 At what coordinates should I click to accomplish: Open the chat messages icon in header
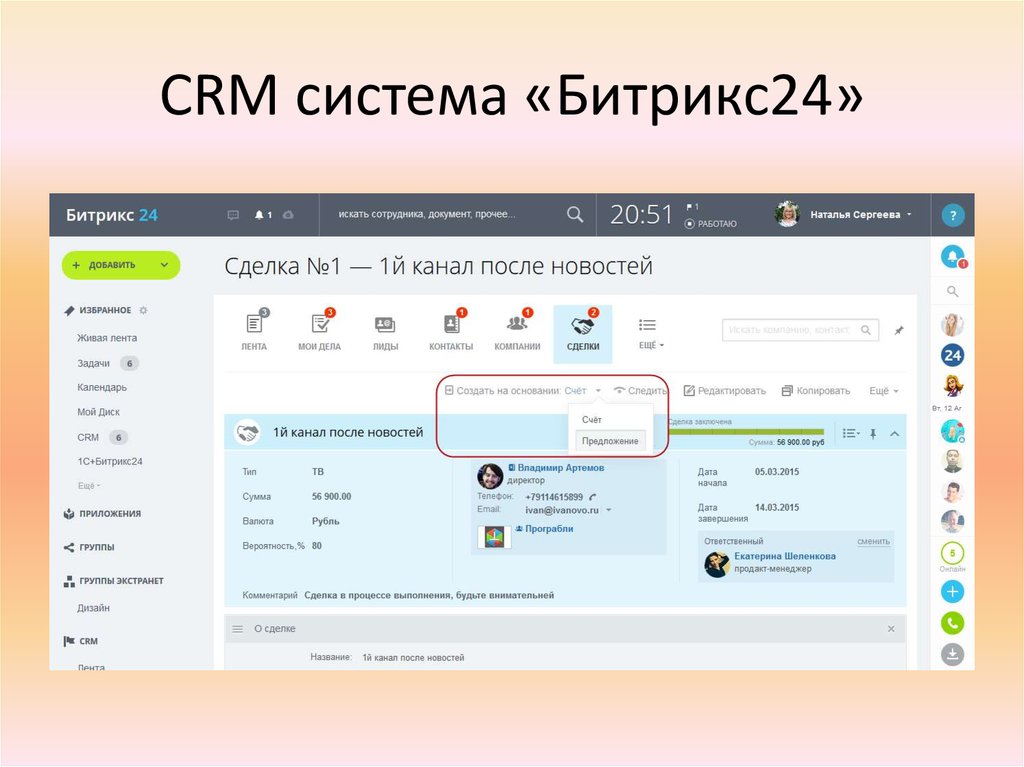point(233,215)
